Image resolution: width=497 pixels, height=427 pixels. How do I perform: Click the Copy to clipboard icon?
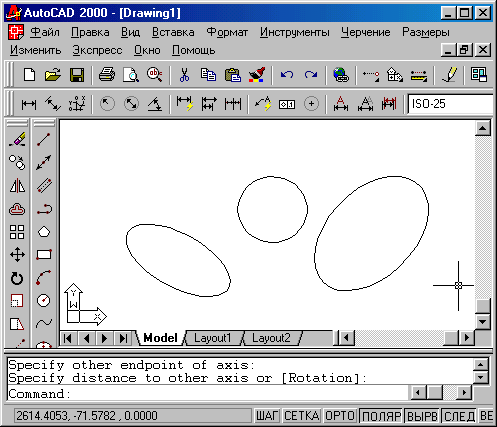click(208, 75)
